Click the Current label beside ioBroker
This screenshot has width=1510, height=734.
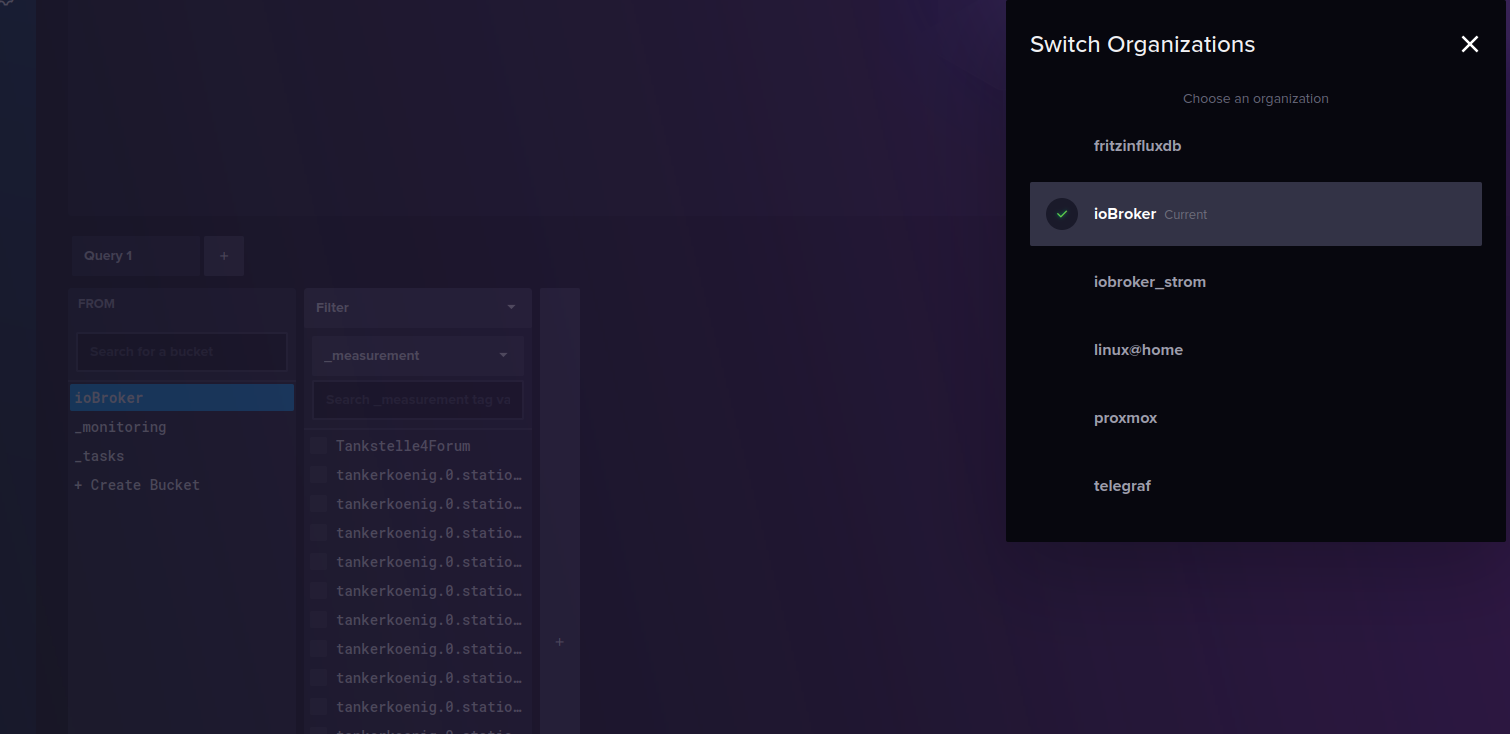(1185, 215)
